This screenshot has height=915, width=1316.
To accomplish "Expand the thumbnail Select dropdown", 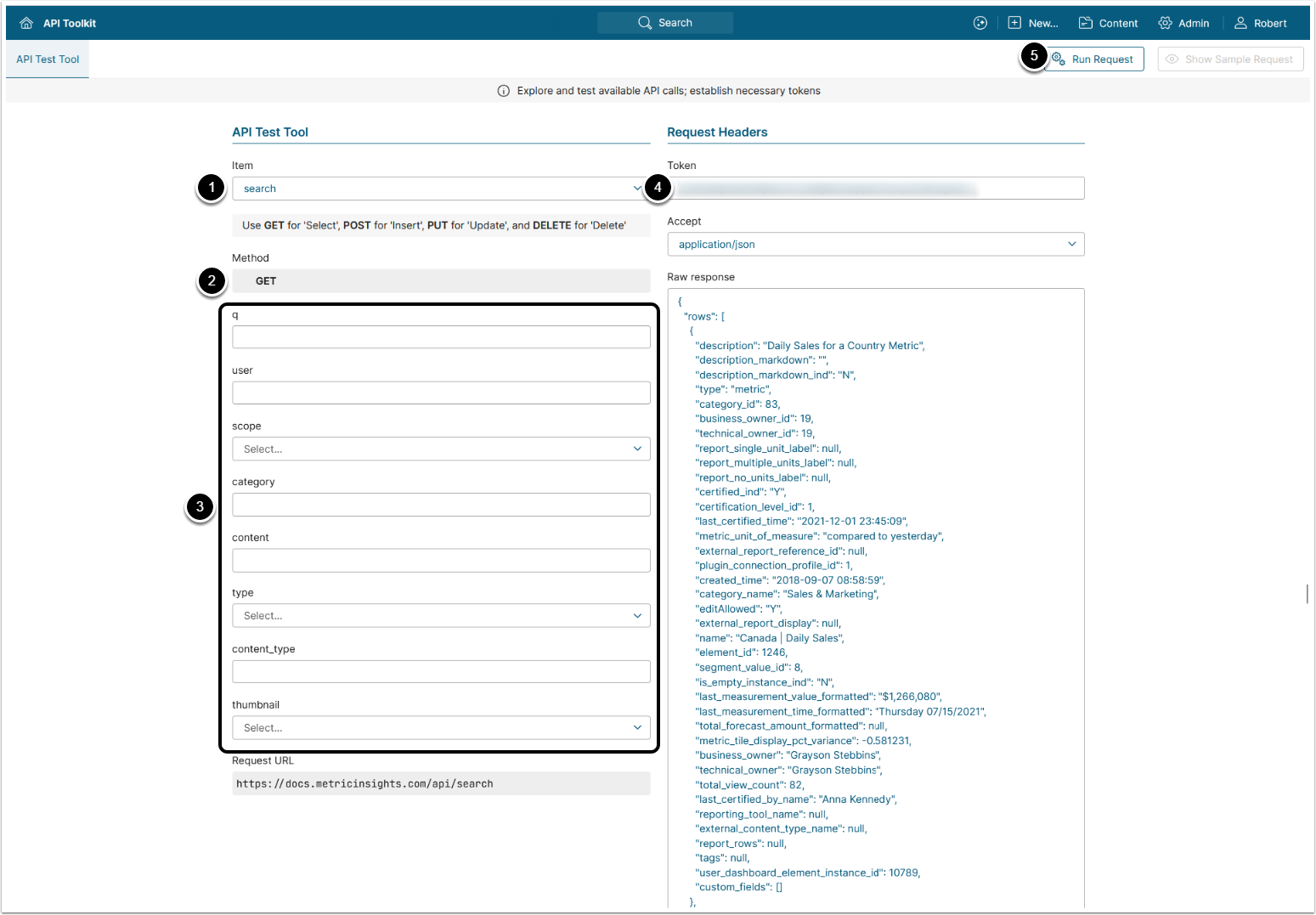I will 440,728.
